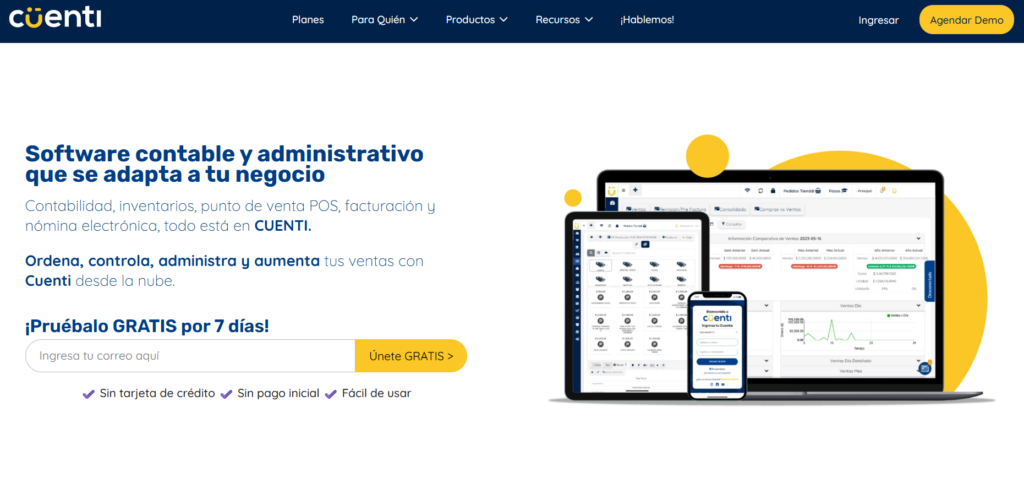This screenshot has height=483, width=1024.
Task: Open the ¡Hablemos! contact link
Action: pyautogui.click(x=647, y=20)
